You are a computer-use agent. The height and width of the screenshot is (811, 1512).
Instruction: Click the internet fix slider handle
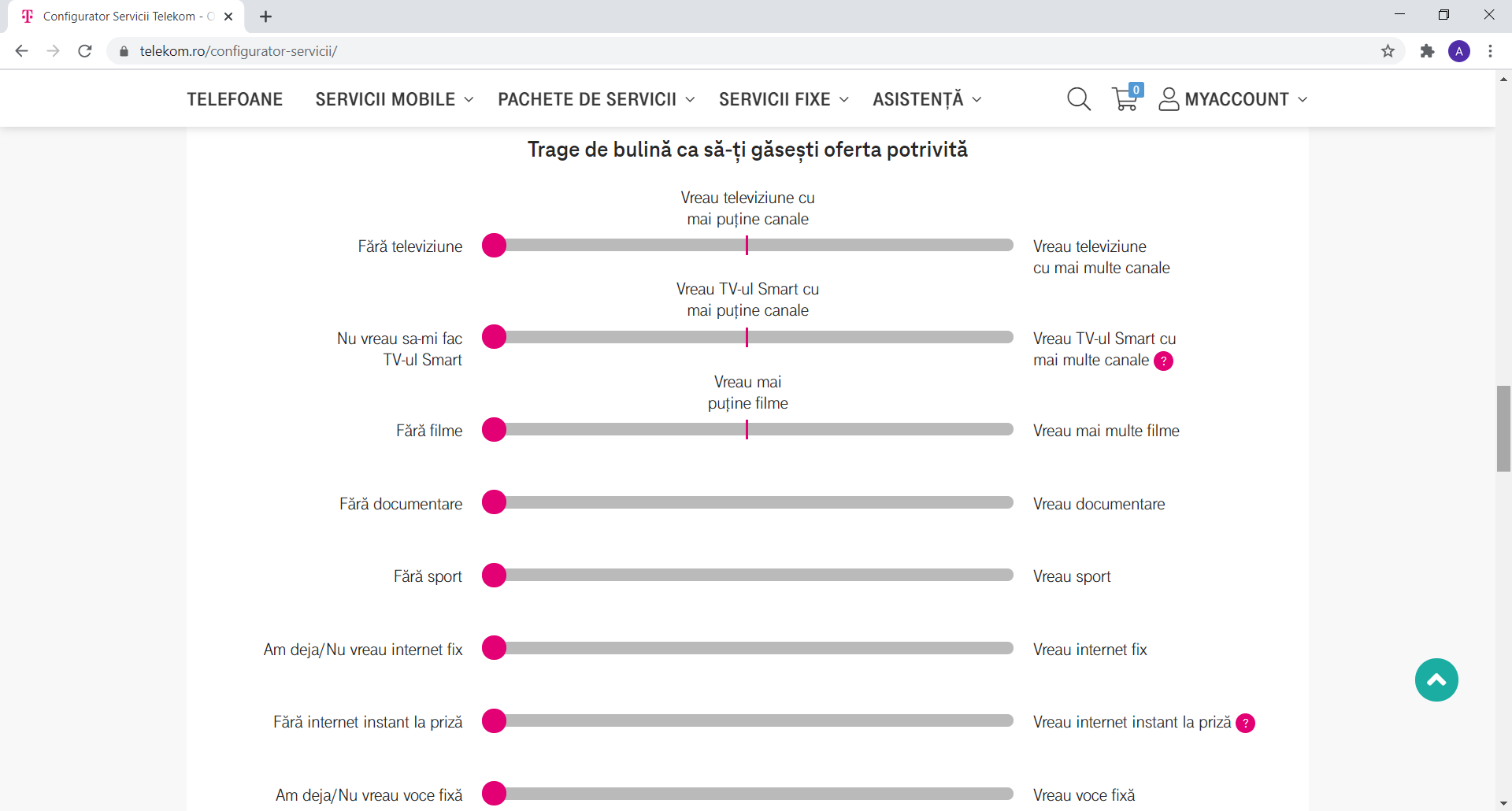click(494, 648)
